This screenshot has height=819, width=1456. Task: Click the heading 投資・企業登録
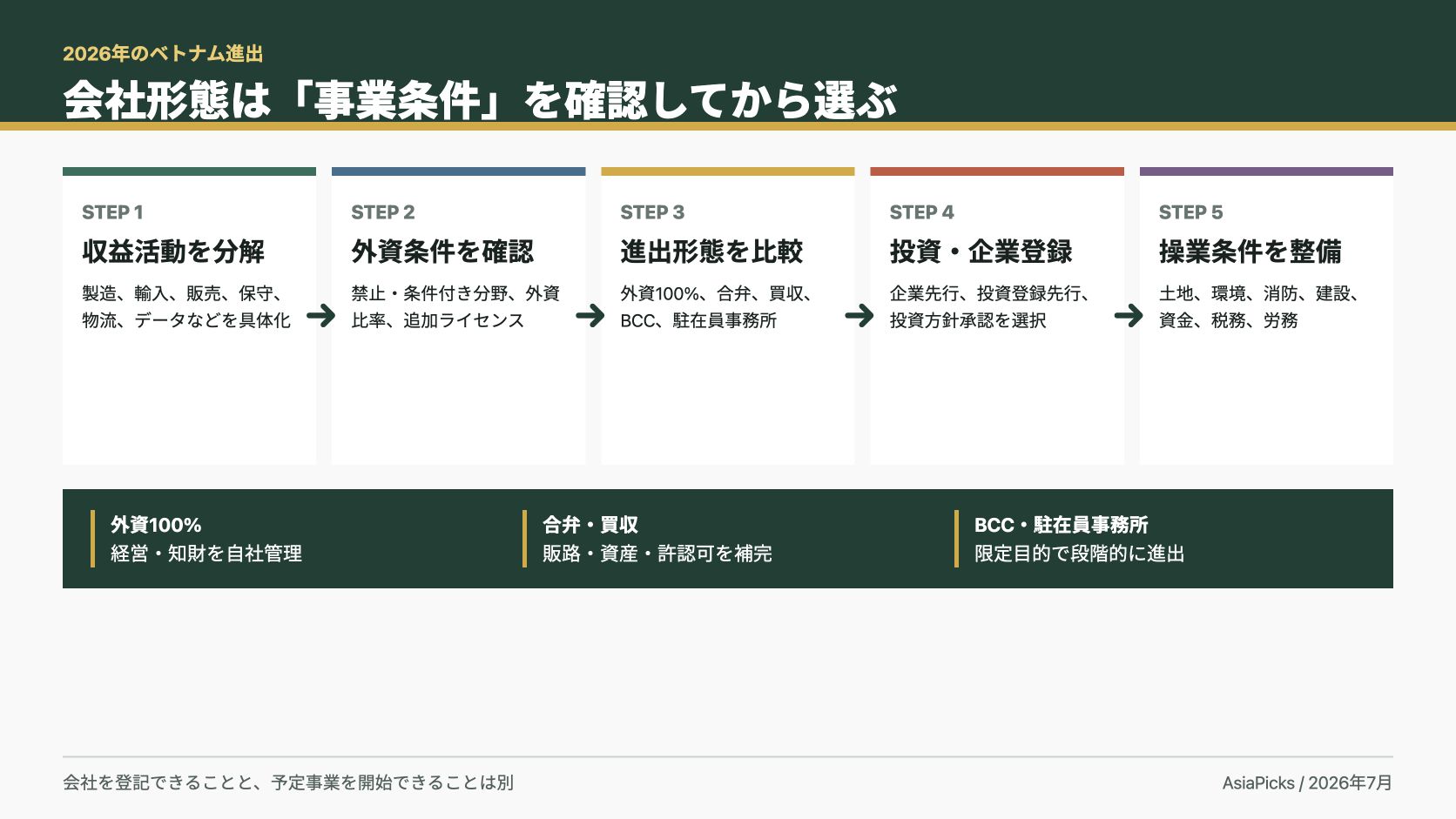[x=981, y=252]
